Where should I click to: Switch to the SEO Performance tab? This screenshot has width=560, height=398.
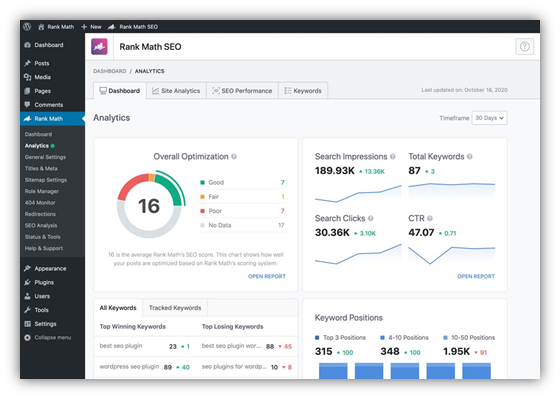tap(242, 91)
